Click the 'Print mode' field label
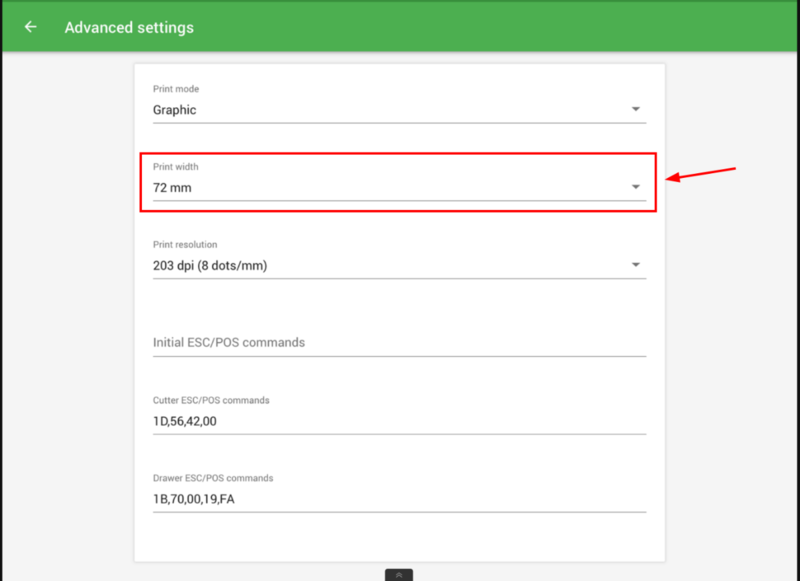The height and width of the screenshot is (581, 800). [176, 89]
